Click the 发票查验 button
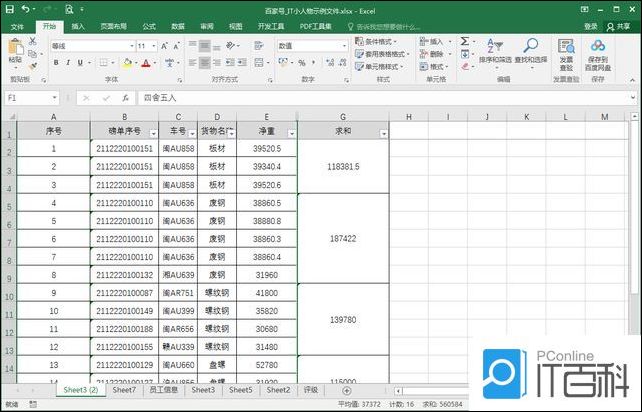The width and height of the screenshot is (642, 412). click(566, 55)
